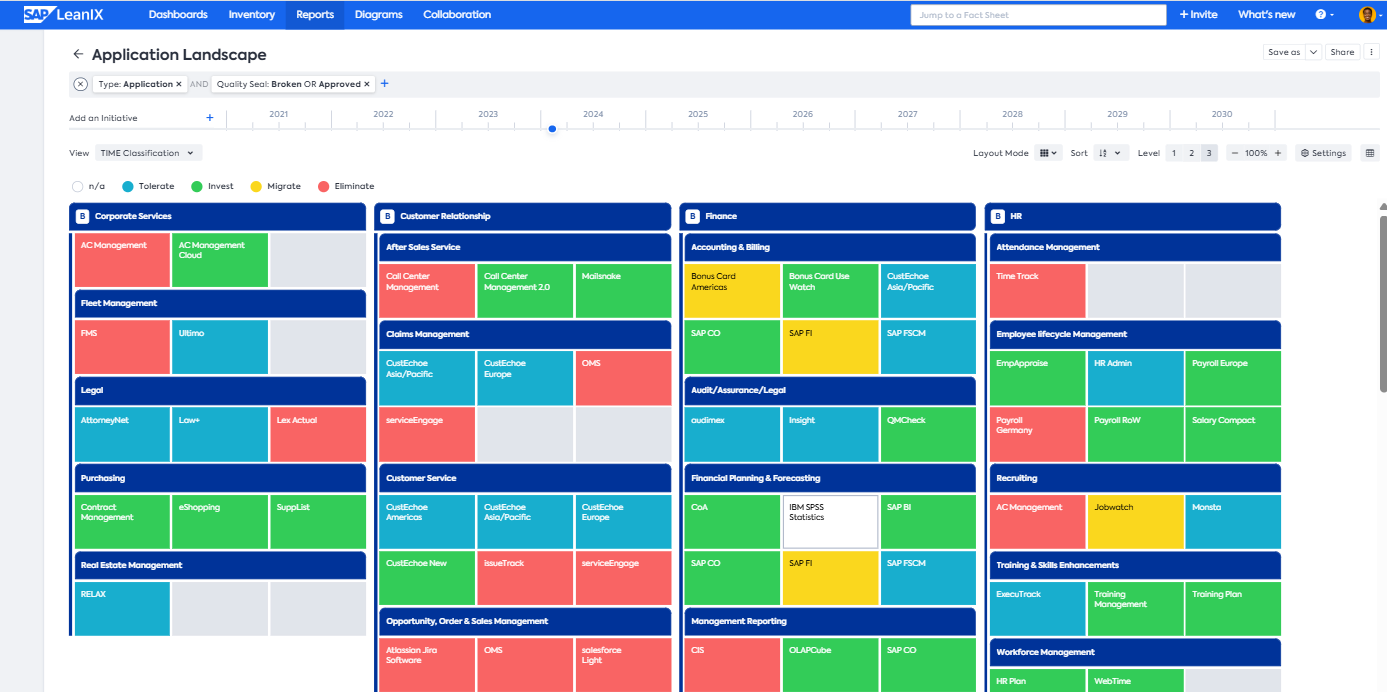Set Level to 3

click(x=1208, y=153)
